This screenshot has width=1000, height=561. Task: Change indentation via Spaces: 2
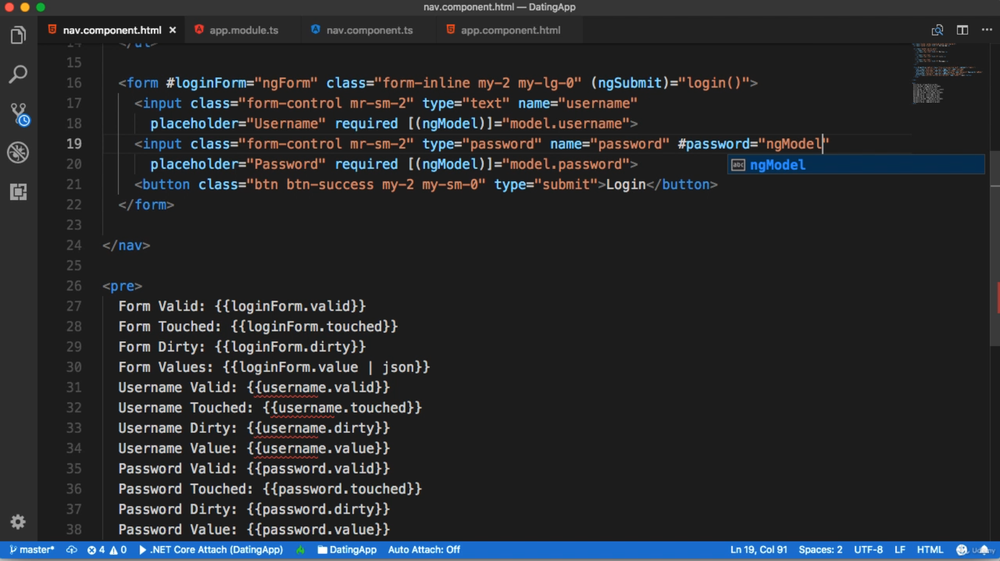pyautogui.click(x=820, y=550)
